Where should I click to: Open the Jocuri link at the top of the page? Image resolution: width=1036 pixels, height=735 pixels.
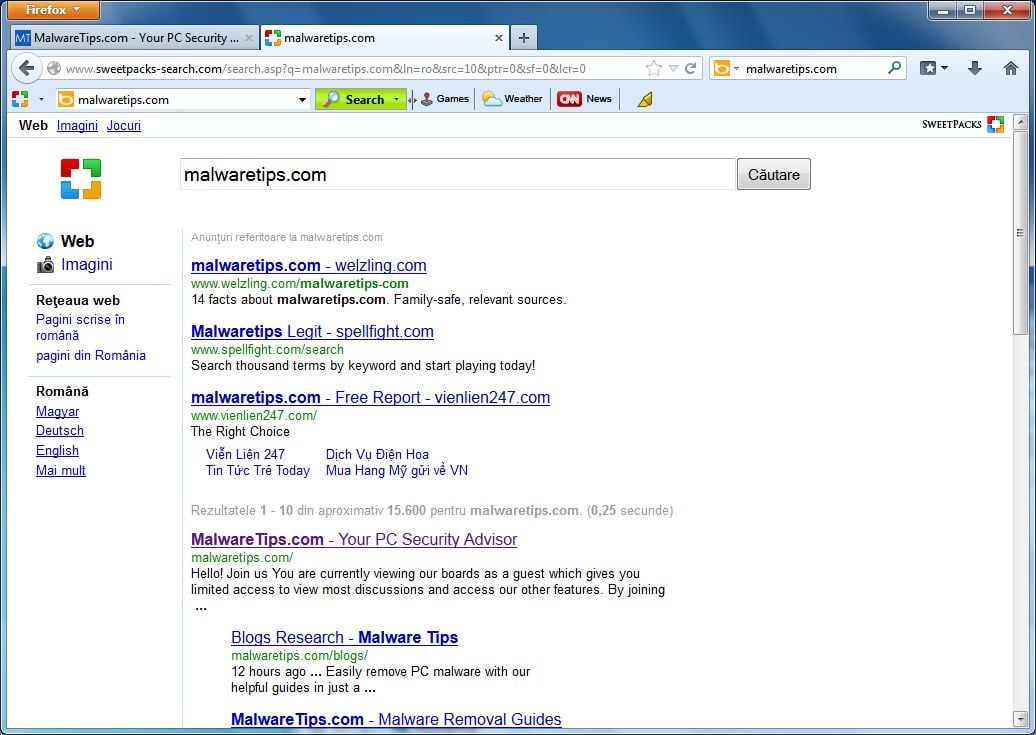pyautogui.click(x=124, y=125)
